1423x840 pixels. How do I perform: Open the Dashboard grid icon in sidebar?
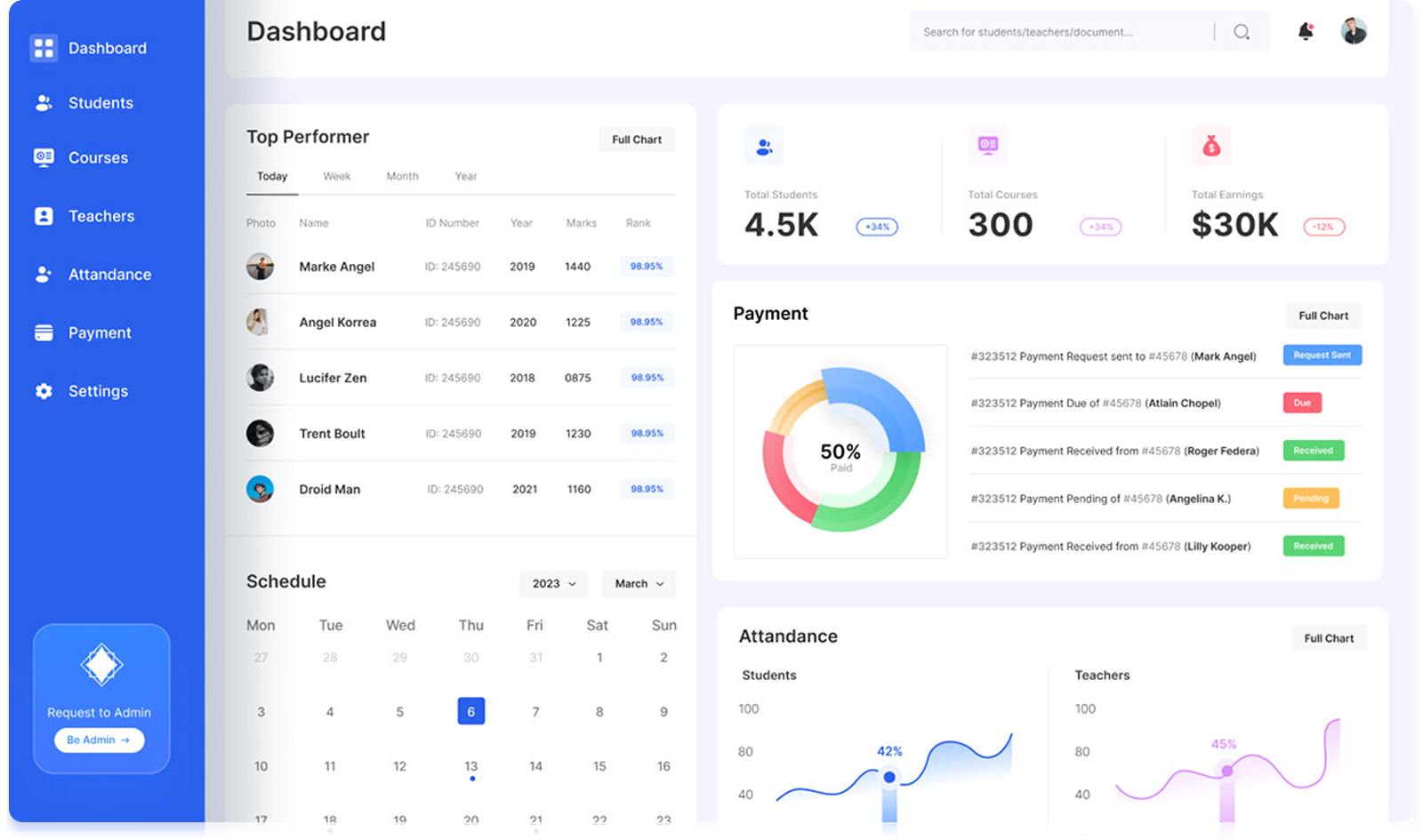(x=44, y=48)
